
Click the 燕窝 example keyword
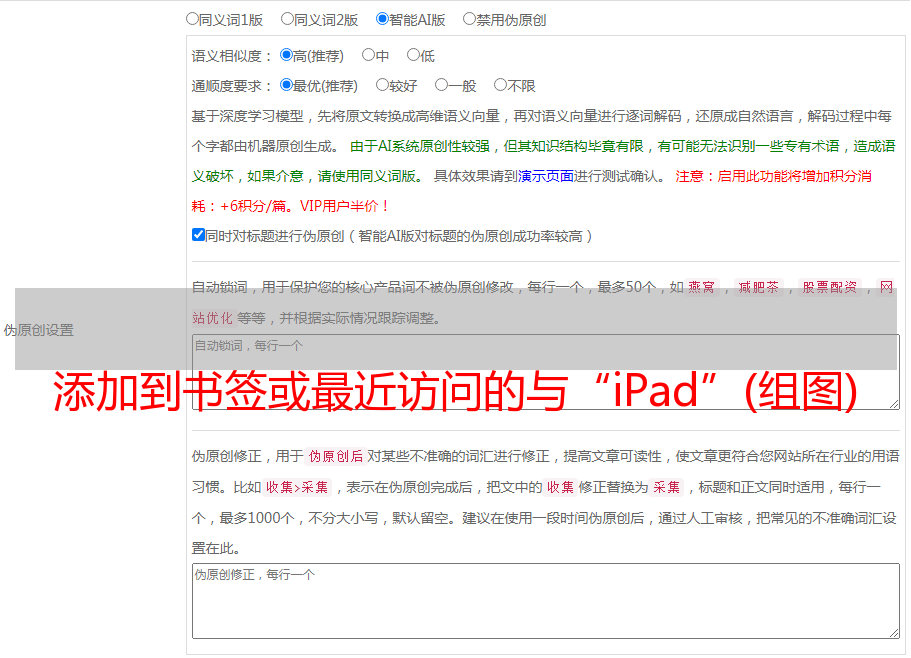pyautogui.click(x=701, y=287)
